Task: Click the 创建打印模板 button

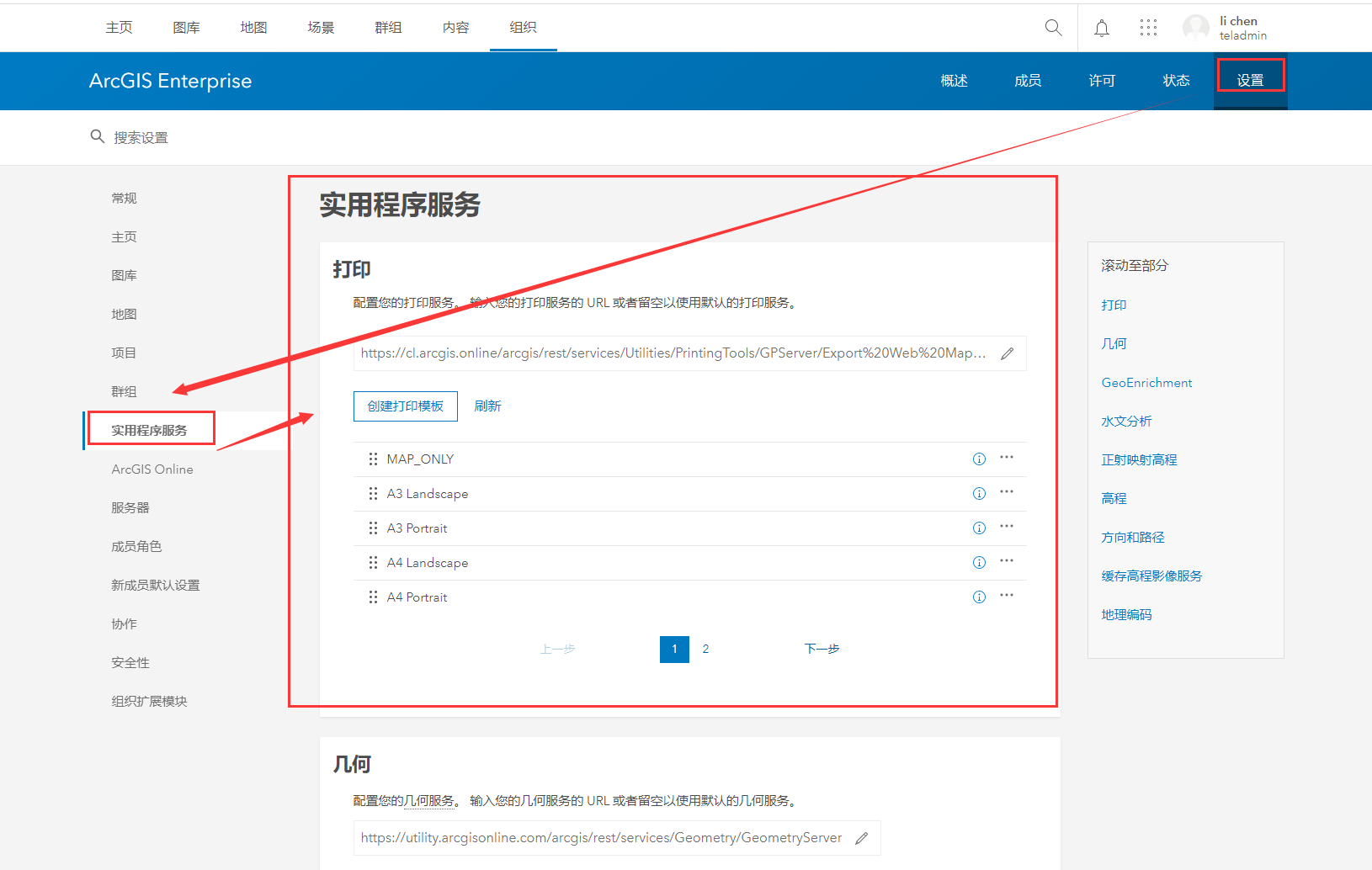Action: (x=406, y=406)
